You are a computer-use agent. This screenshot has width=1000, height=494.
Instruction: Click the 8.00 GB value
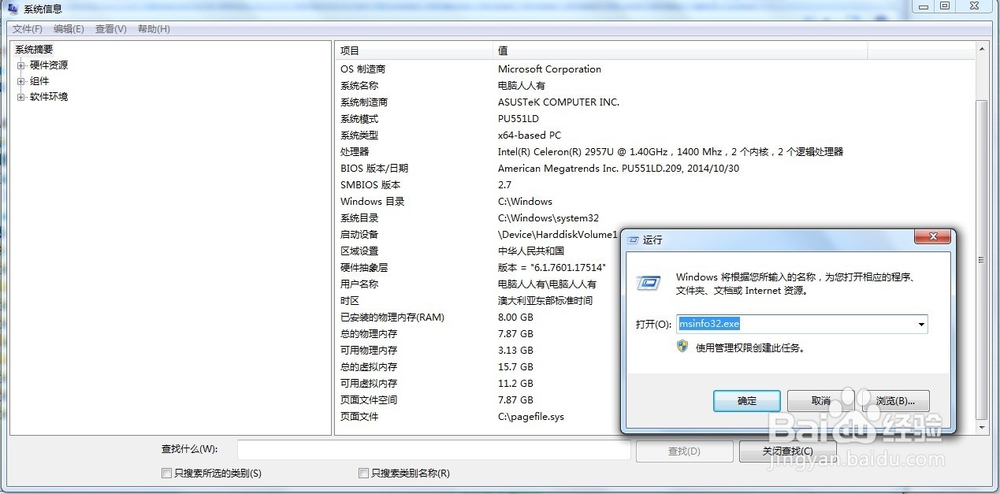coord(515,317)
